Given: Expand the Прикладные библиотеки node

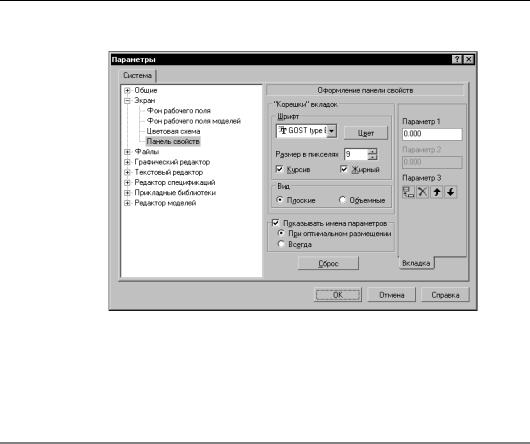Looking at the screenshot, I should click(x=127, y=193).
